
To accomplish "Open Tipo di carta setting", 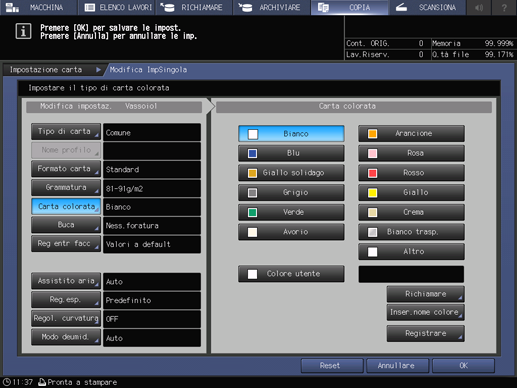I will 66,132.
